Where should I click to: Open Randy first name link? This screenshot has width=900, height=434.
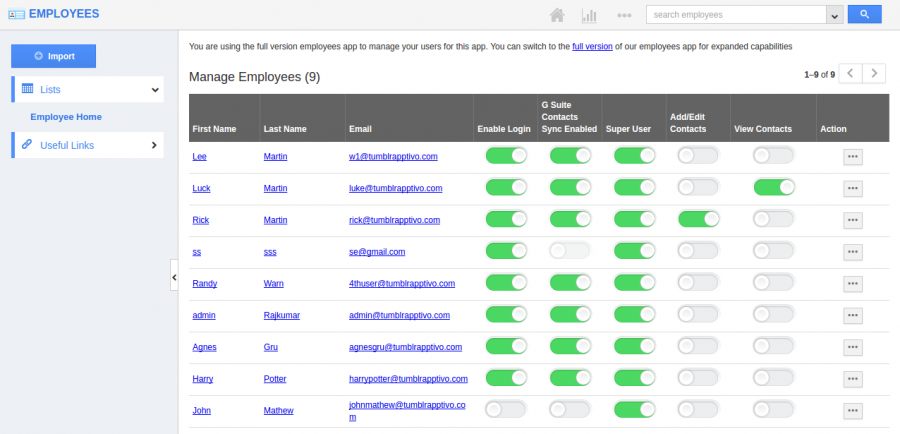(204, 284)
